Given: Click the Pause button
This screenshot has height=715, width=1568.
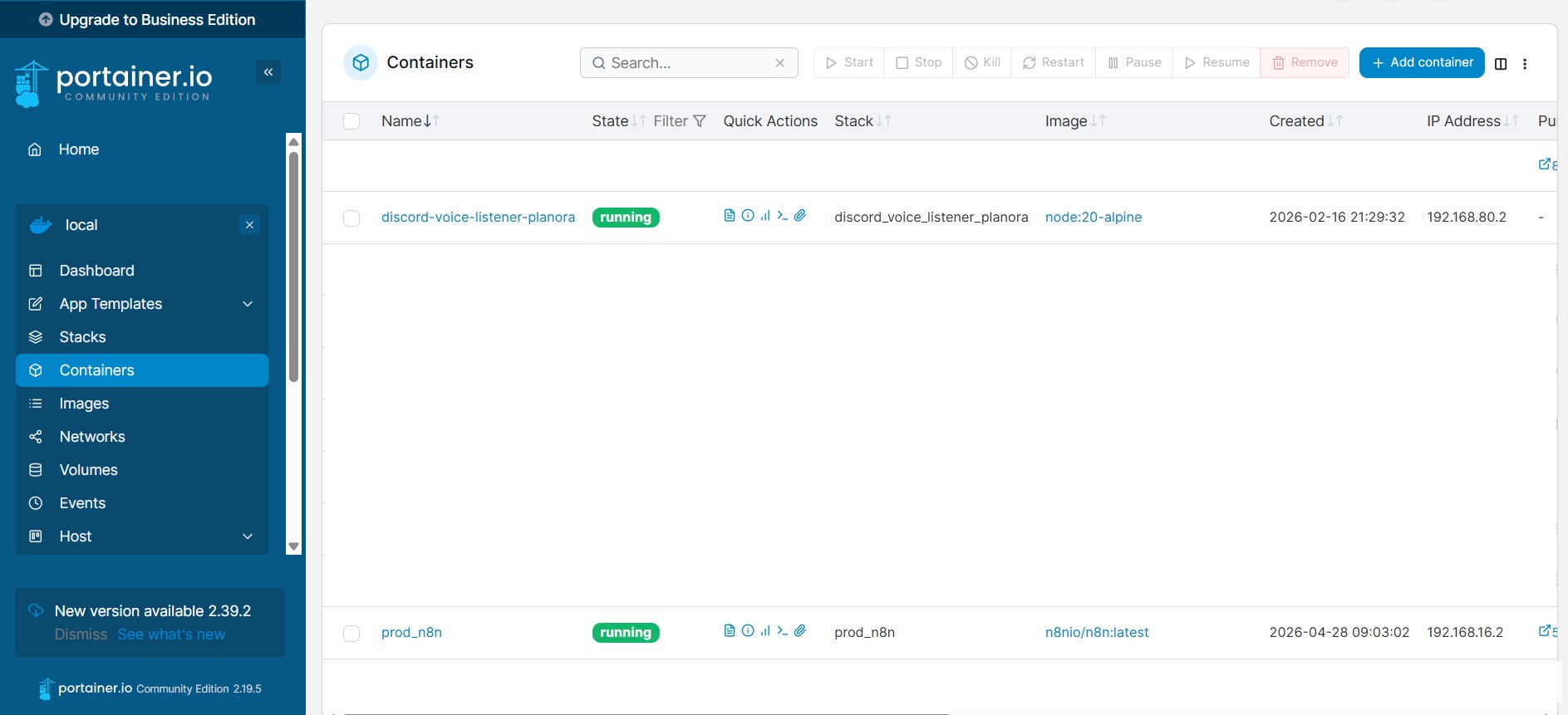Looking at the screenshot, I should pos(1134,62).
